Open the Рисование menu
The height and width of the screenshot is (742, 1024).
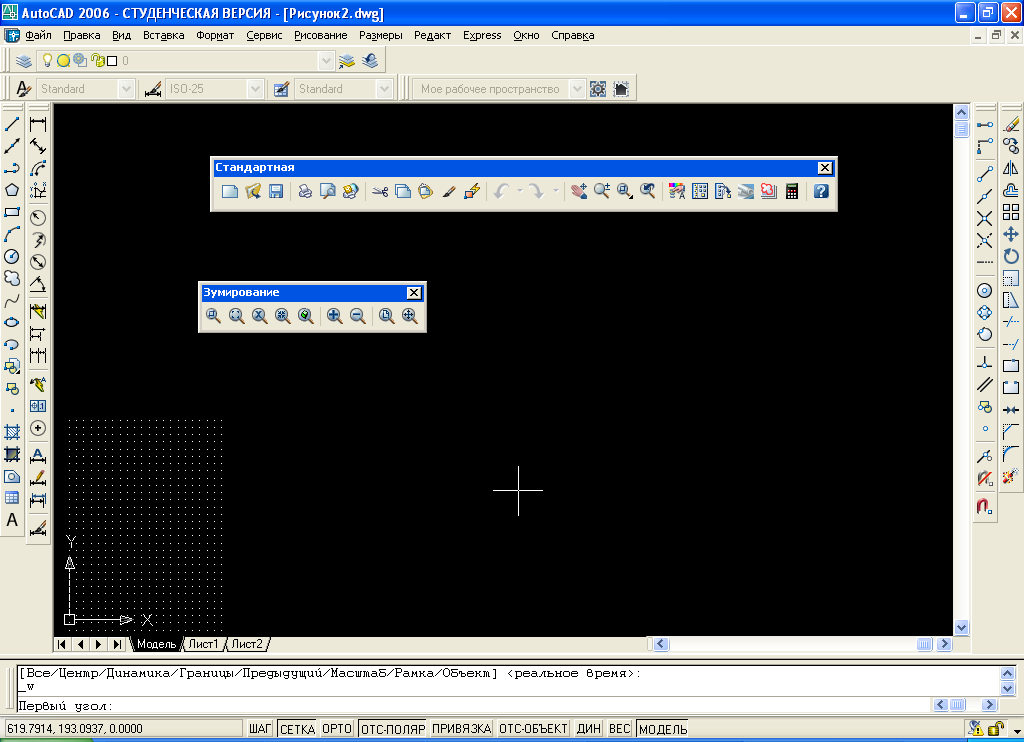[321, 35]
